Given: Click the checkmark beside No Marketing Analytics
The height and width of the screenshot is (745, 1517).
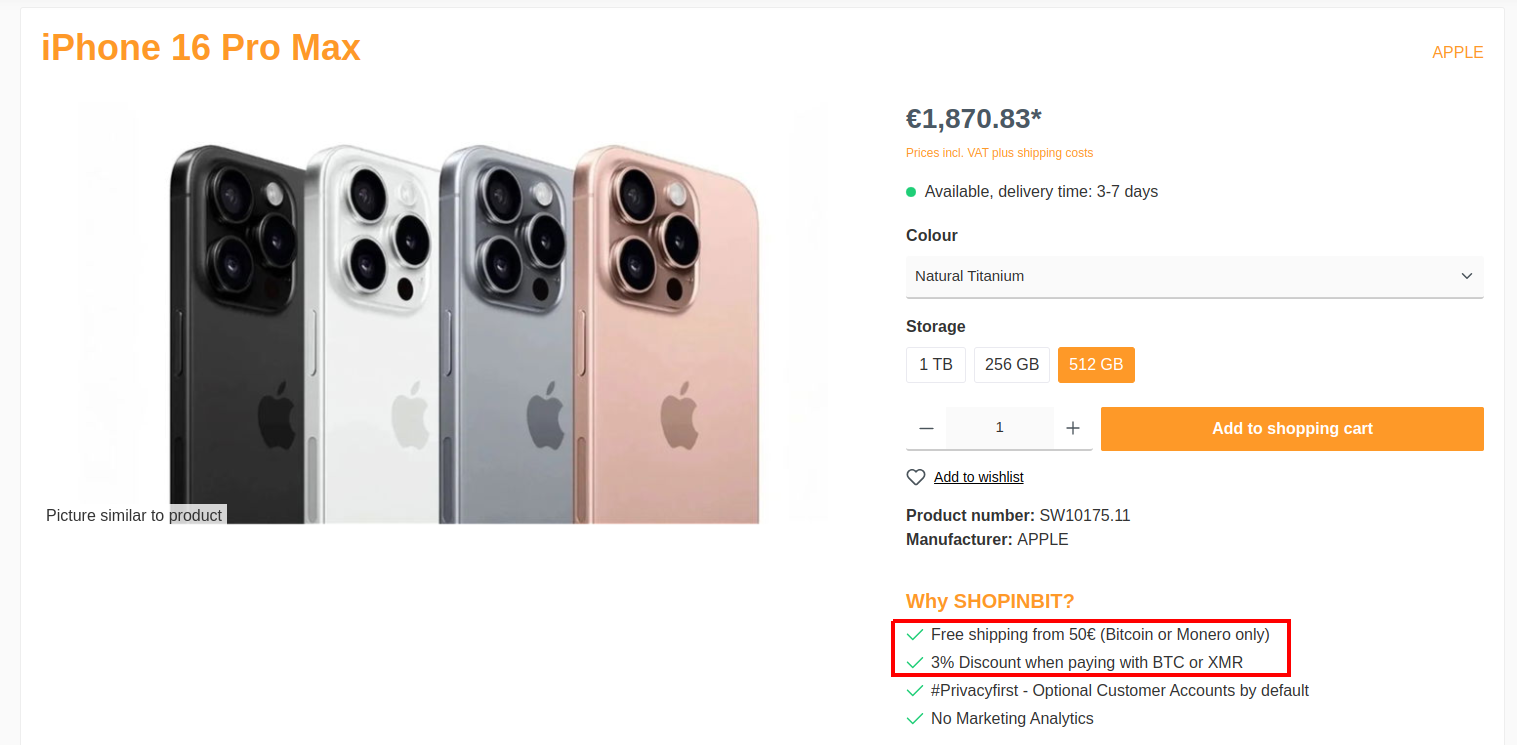Looking at the screenshot, I should click(x=914, y=718).
